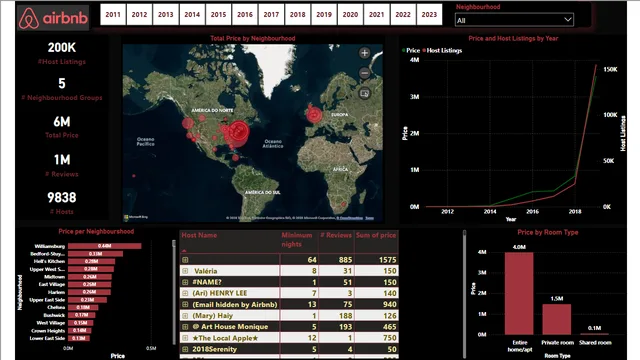Select the Harlem bar
The image size is (640, 360).
pos(89,292)
